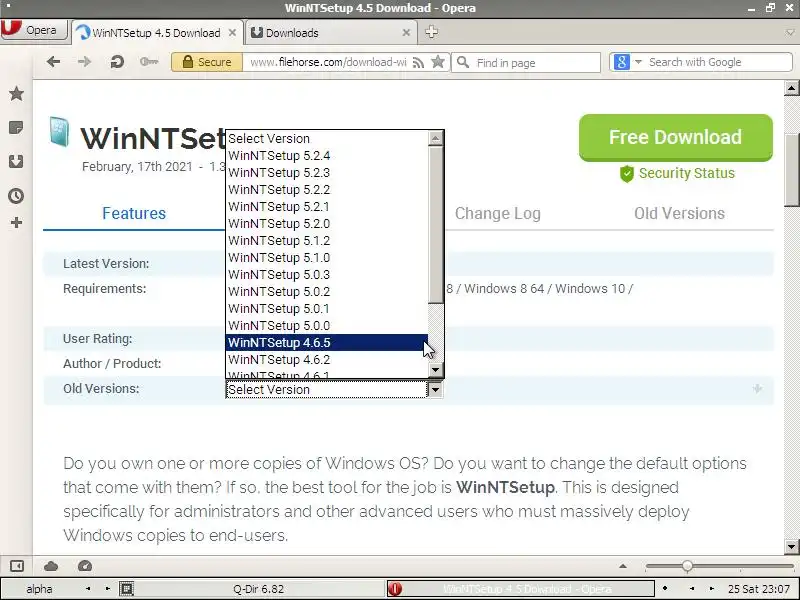
Task: Select the Change Log tab
Action: click(x=497, y=213)
